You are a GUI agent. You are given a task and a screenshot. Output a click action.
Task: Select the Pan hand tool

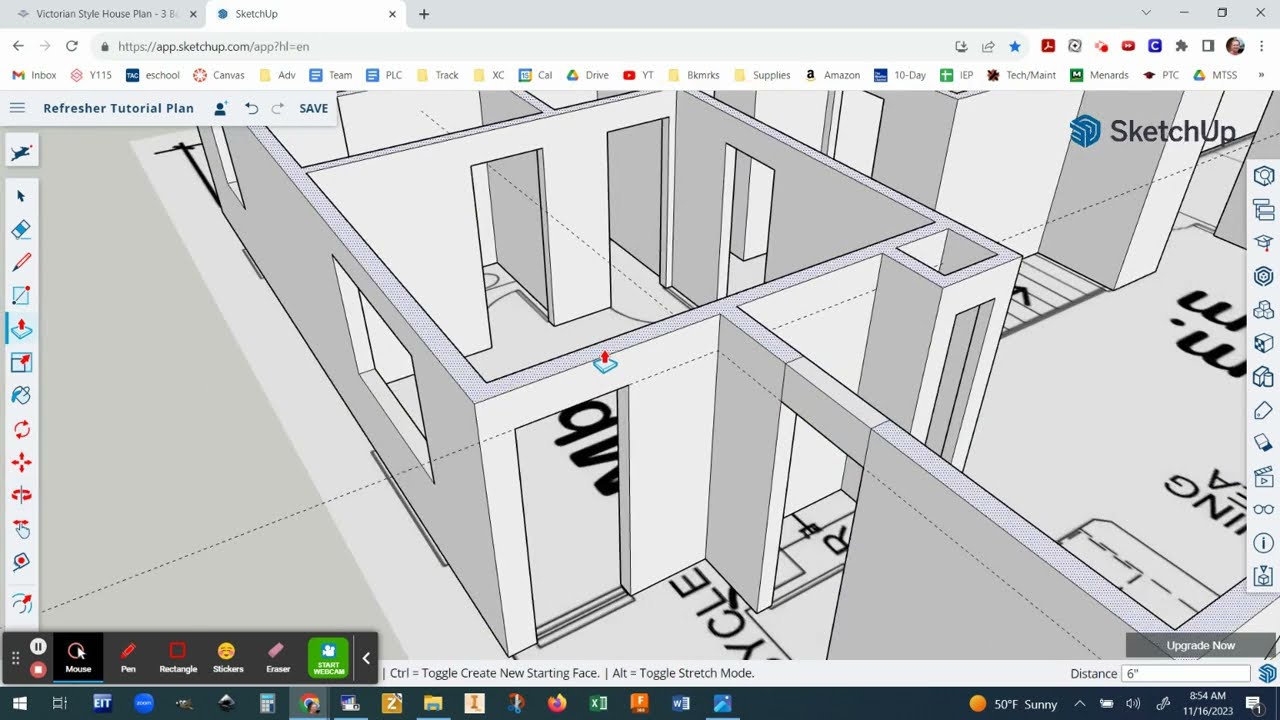tap(21, 529)
